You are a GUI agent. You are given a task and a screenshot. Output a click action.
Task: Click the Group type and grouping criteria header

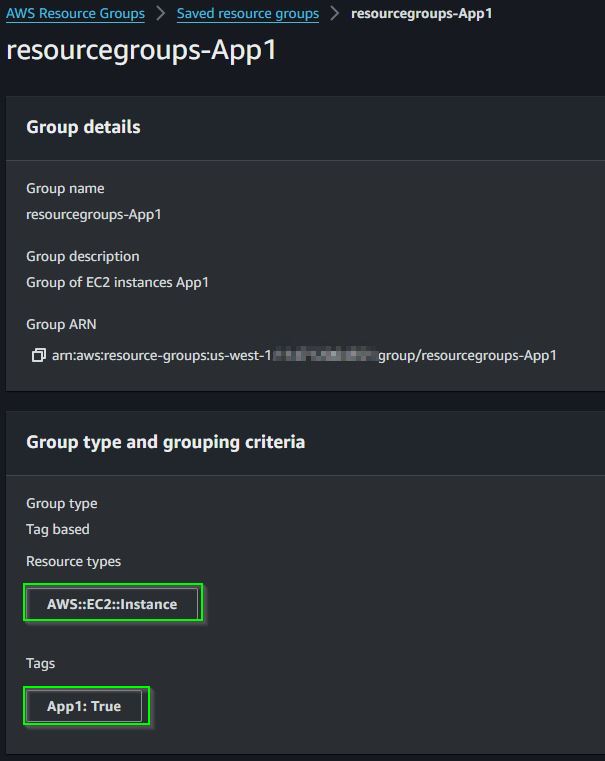[x=165, y=442]
